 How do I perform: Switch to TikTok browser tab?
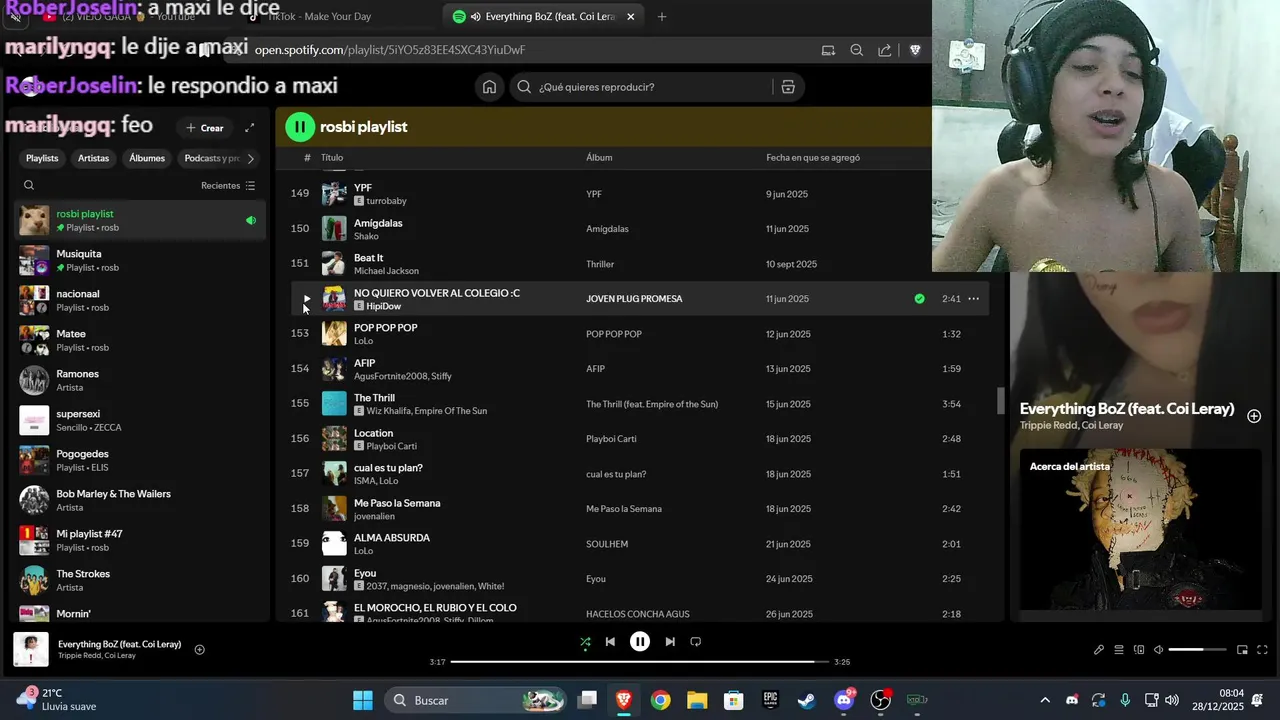[320, 17]
